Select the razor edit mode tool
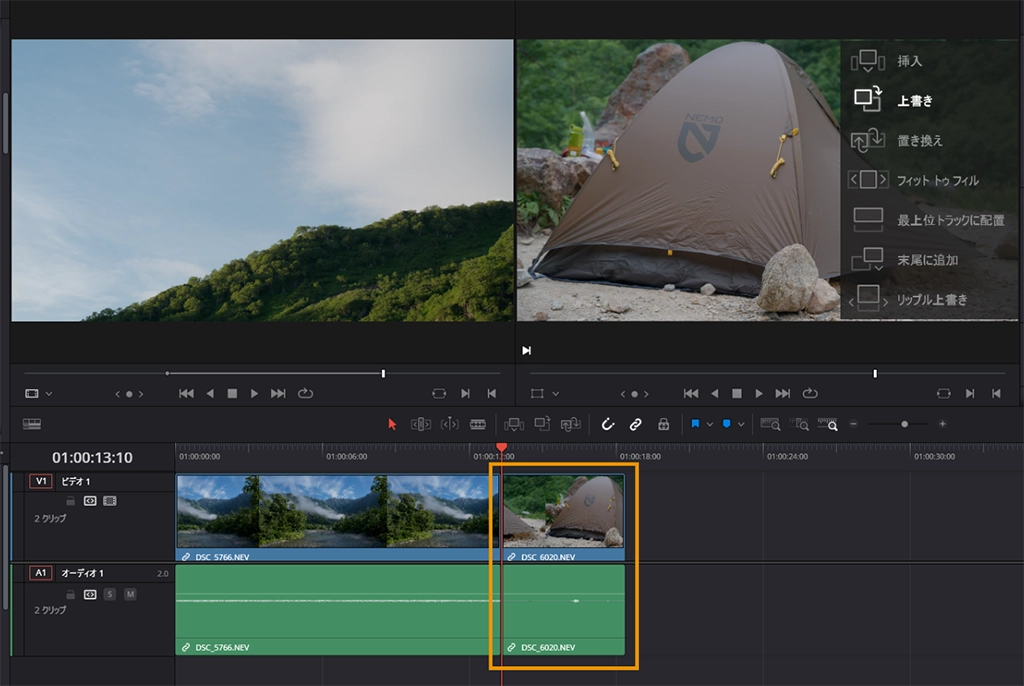This screenshot has height=686, width=1024. tap(478, 424)
